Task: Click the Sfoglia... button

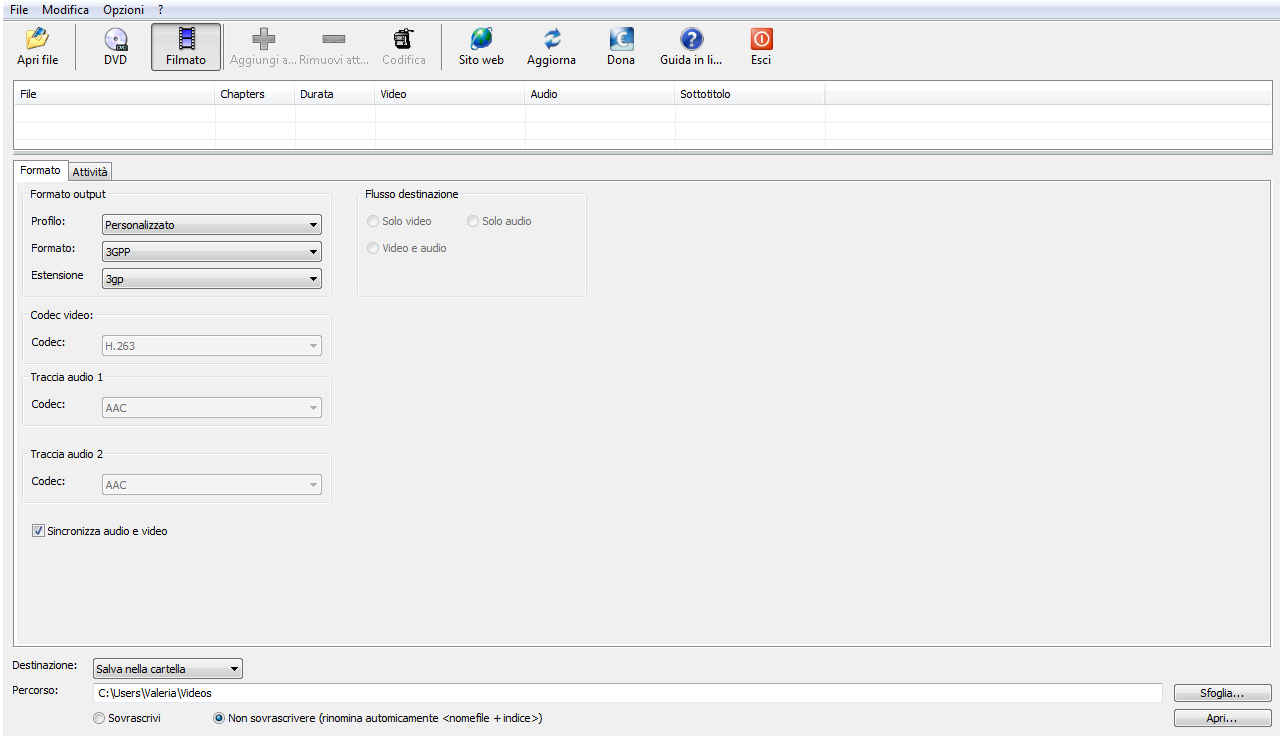Action: (x=1222, y=693)
